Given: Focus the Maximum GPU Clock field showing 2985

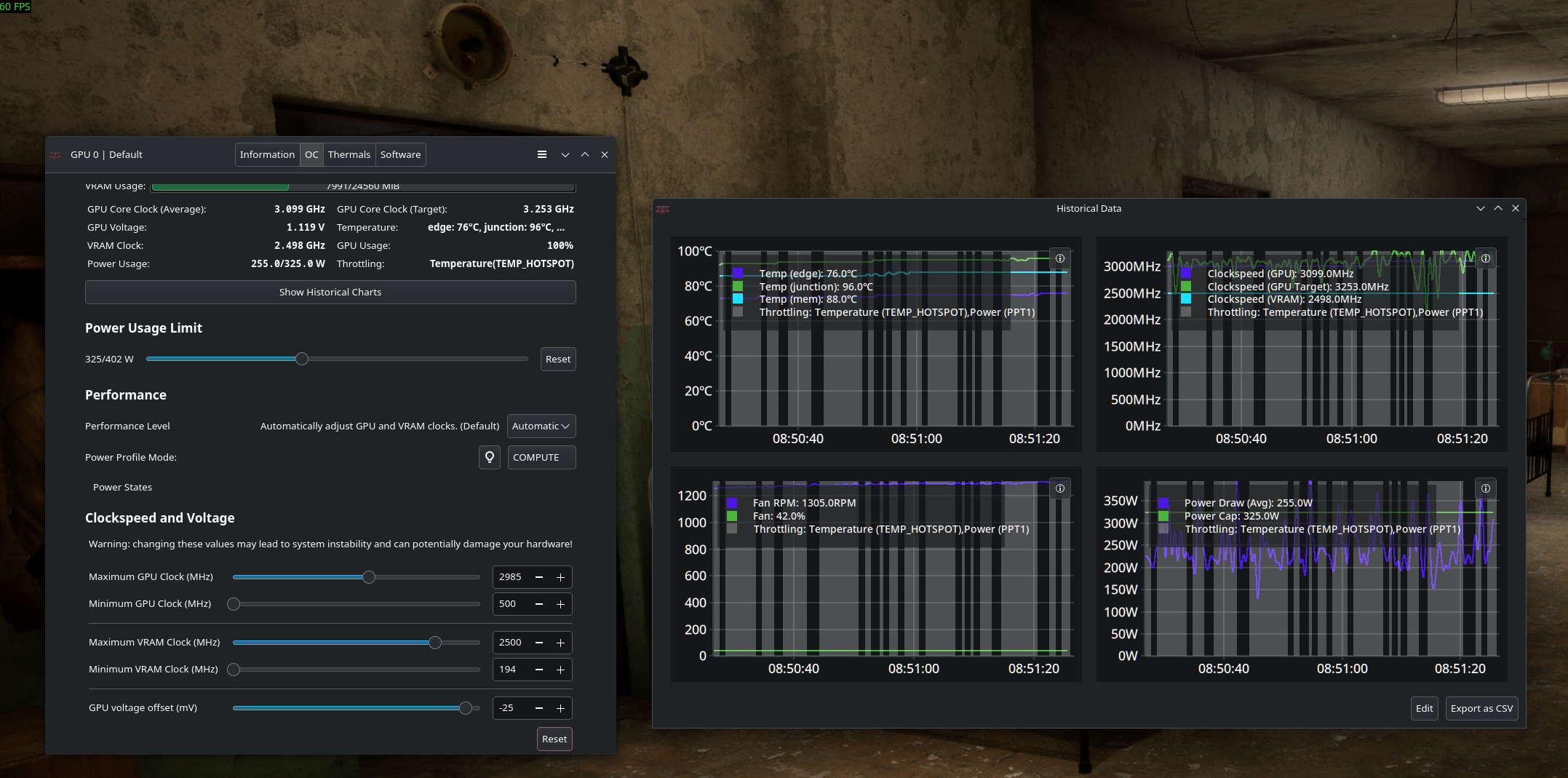Looking at the screenshot, I should [511, 577].
